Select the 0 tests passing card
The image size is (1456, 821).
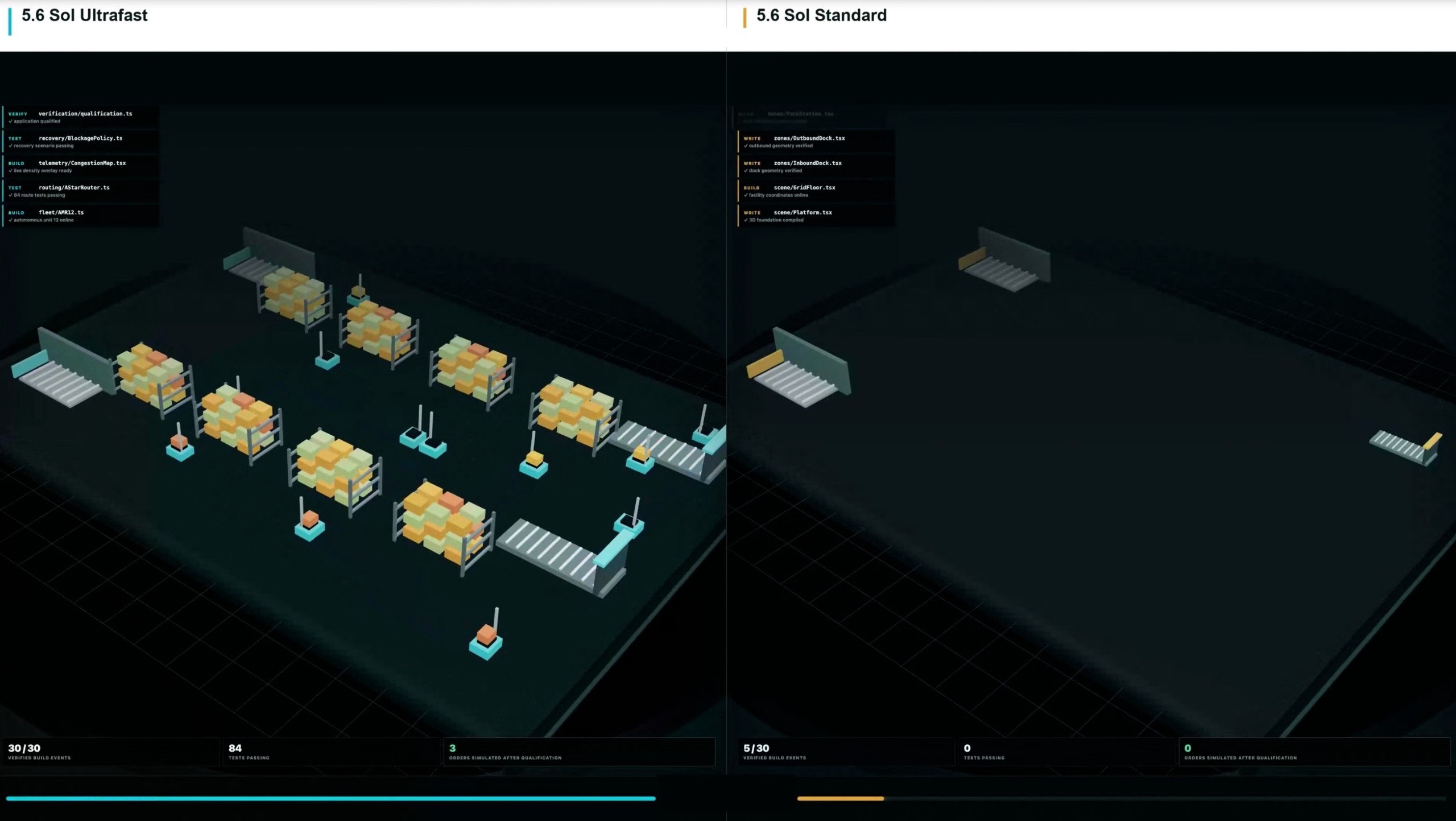pyautogui.click(x=1066, y=752)
